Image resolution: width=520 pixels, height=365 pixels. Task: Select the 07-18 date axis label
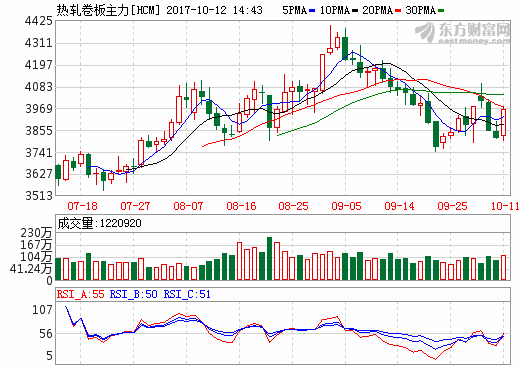pos(82,206)
